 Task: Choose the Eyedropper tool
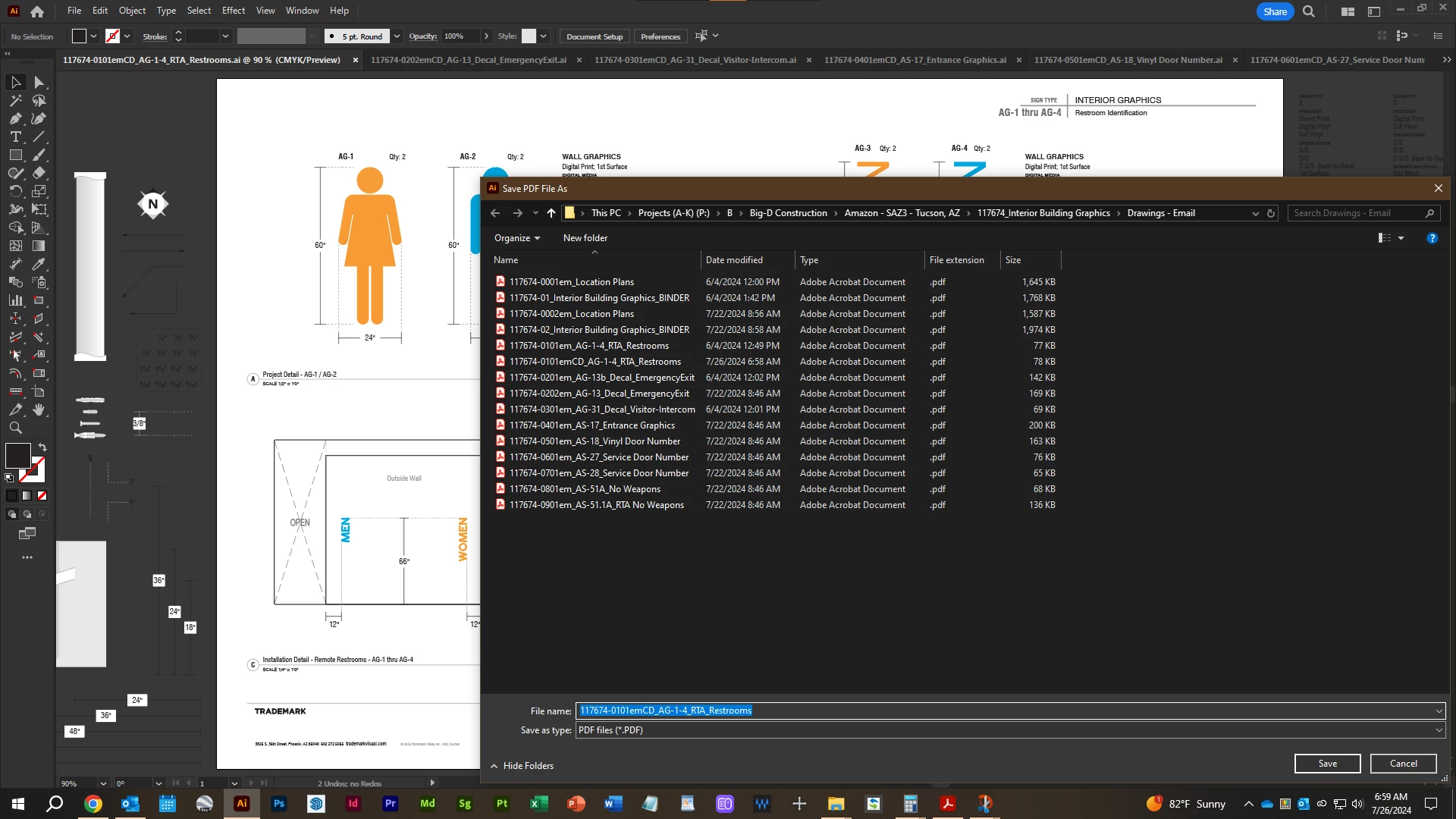[x=39, y=264]
